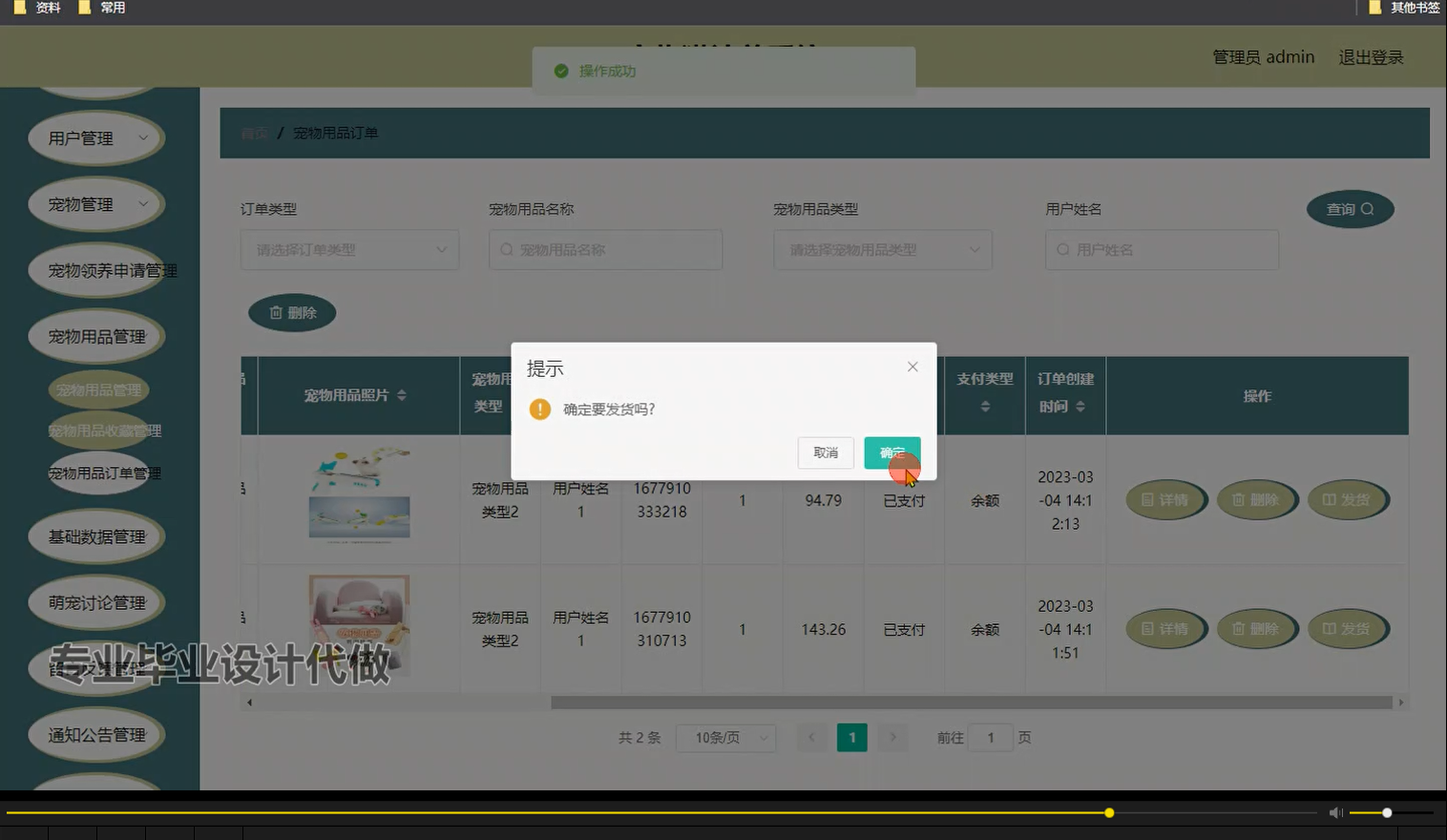Close the 提示 confirmation dialog
The height and width of the screenshot is (840, 1447).
(x=912, y=367)
